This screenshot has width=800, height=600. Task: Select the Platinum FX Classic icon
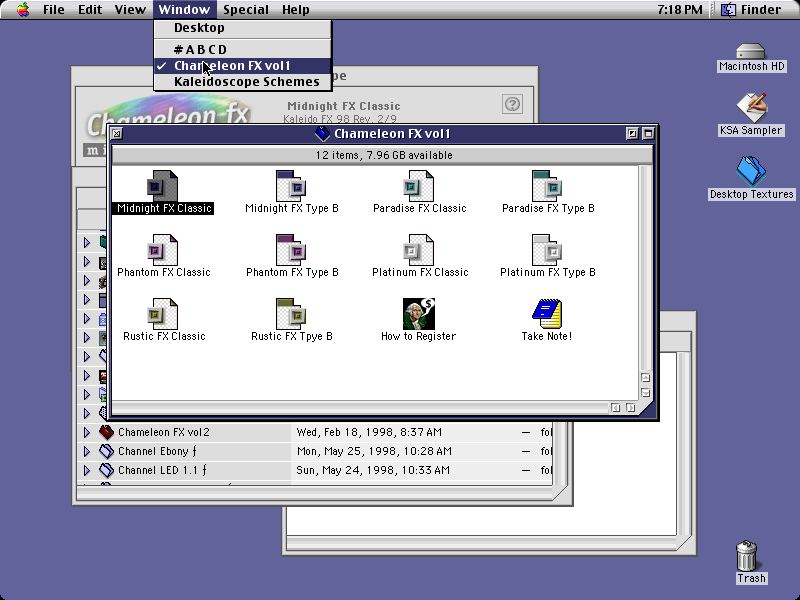tap(418, 249)
